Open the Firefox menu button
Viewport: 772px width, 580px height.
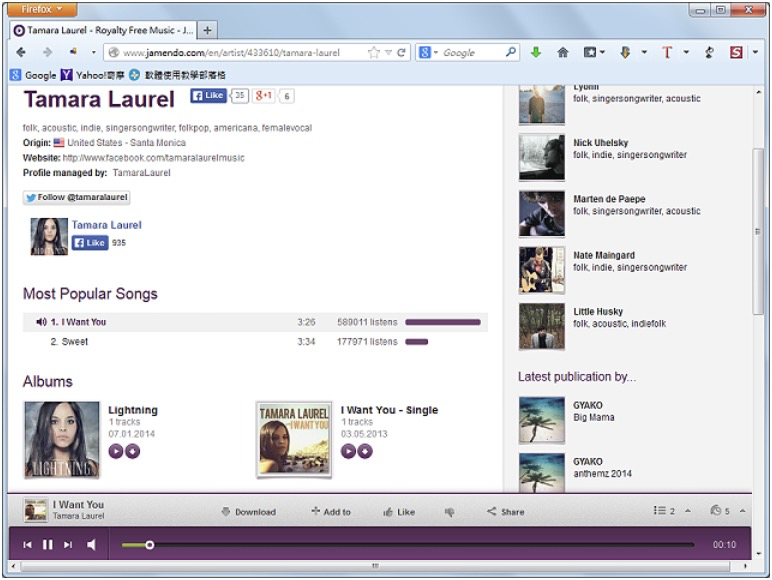[x=42, y=9]
